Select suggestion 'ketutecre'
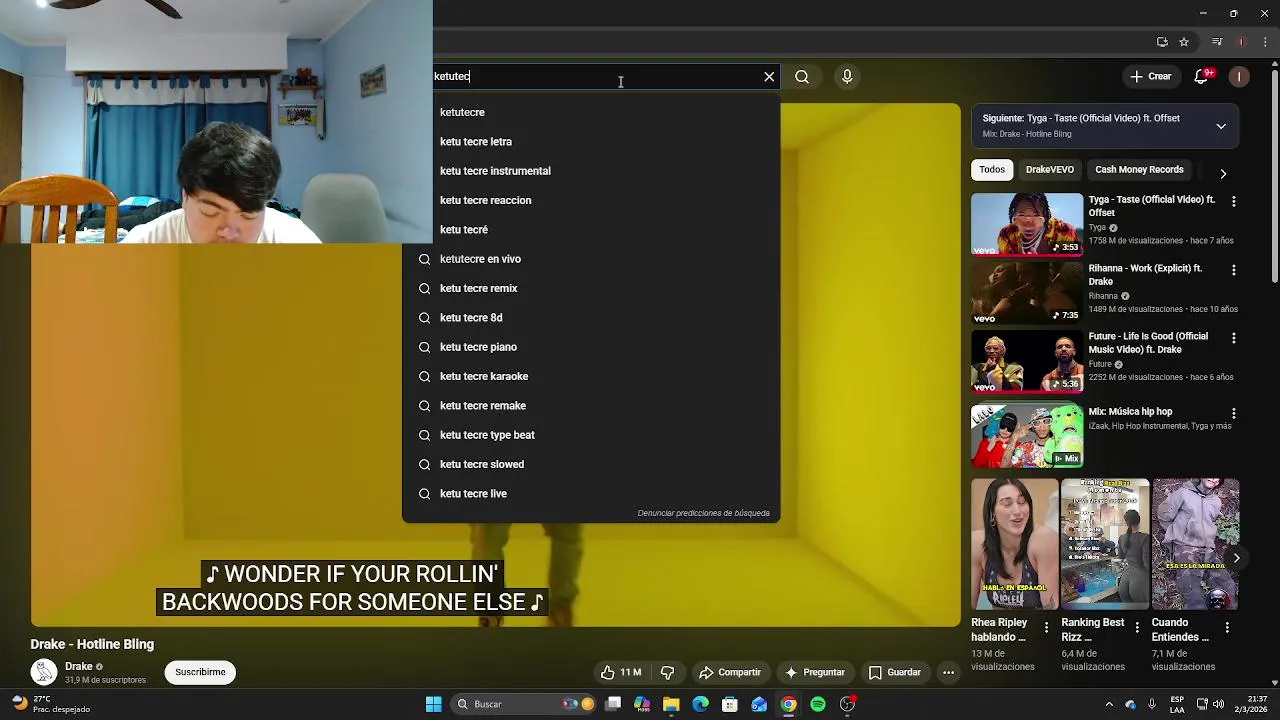Image resolution: width=1280 pixels, height=720 pixels. click(x=591, y=112)
